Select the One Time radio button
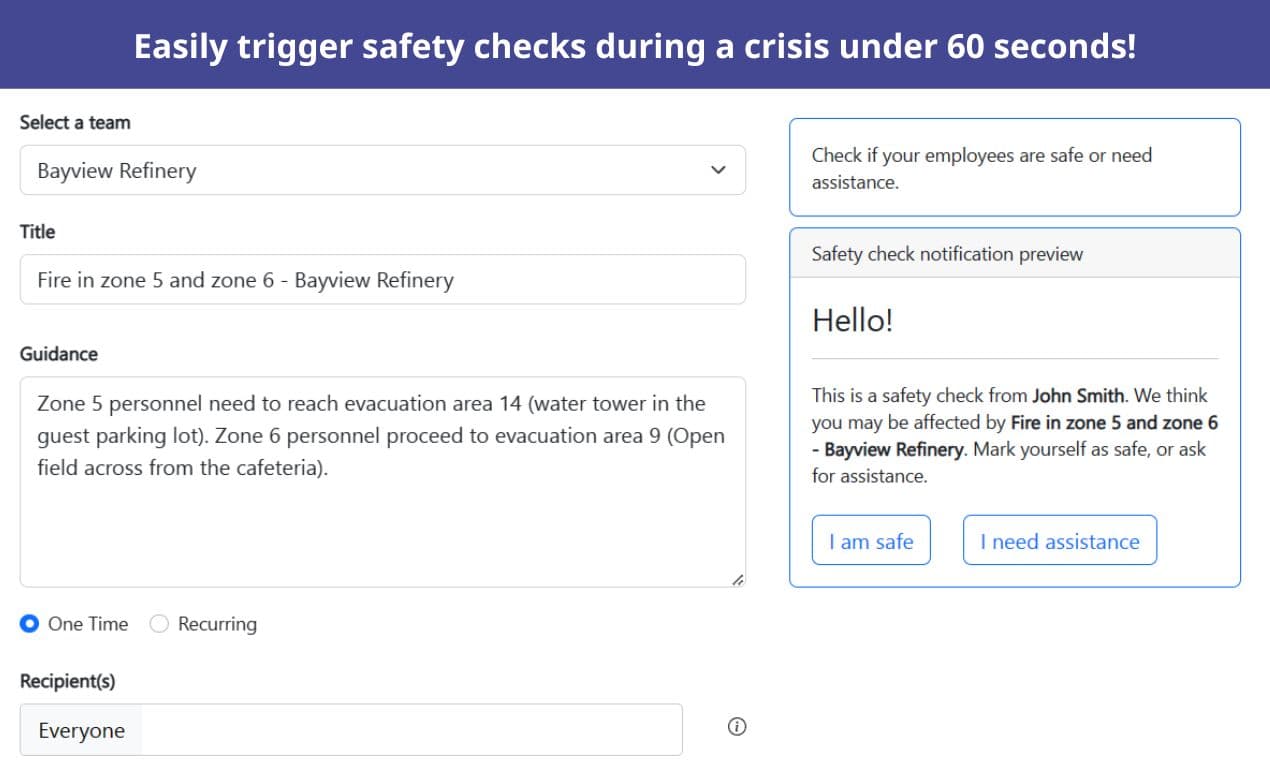Viewport: 1270px width, 760px height. pyautogui.click(x=29, y=623)
